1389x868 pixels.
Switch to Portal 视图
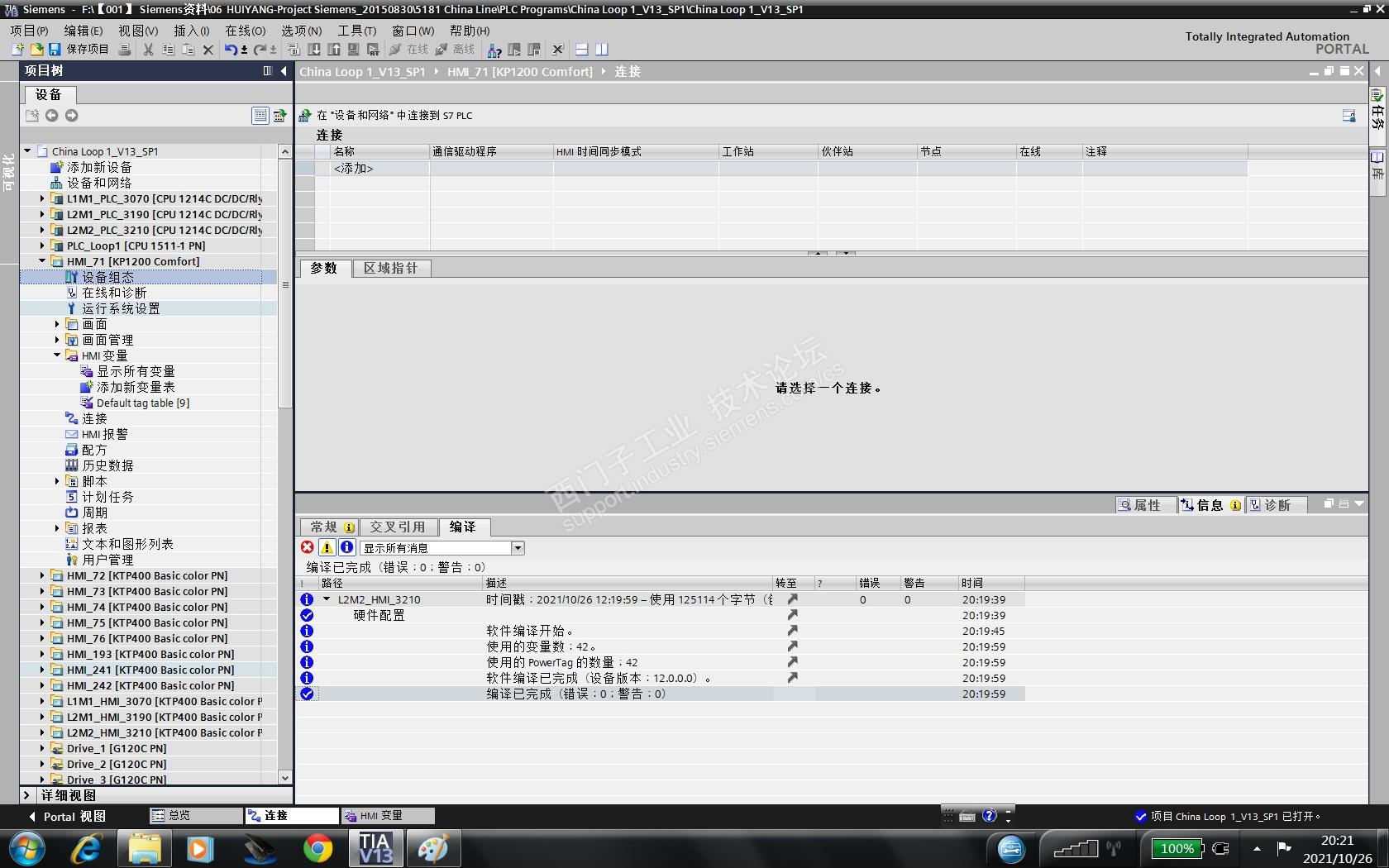[x=69, y=817]
